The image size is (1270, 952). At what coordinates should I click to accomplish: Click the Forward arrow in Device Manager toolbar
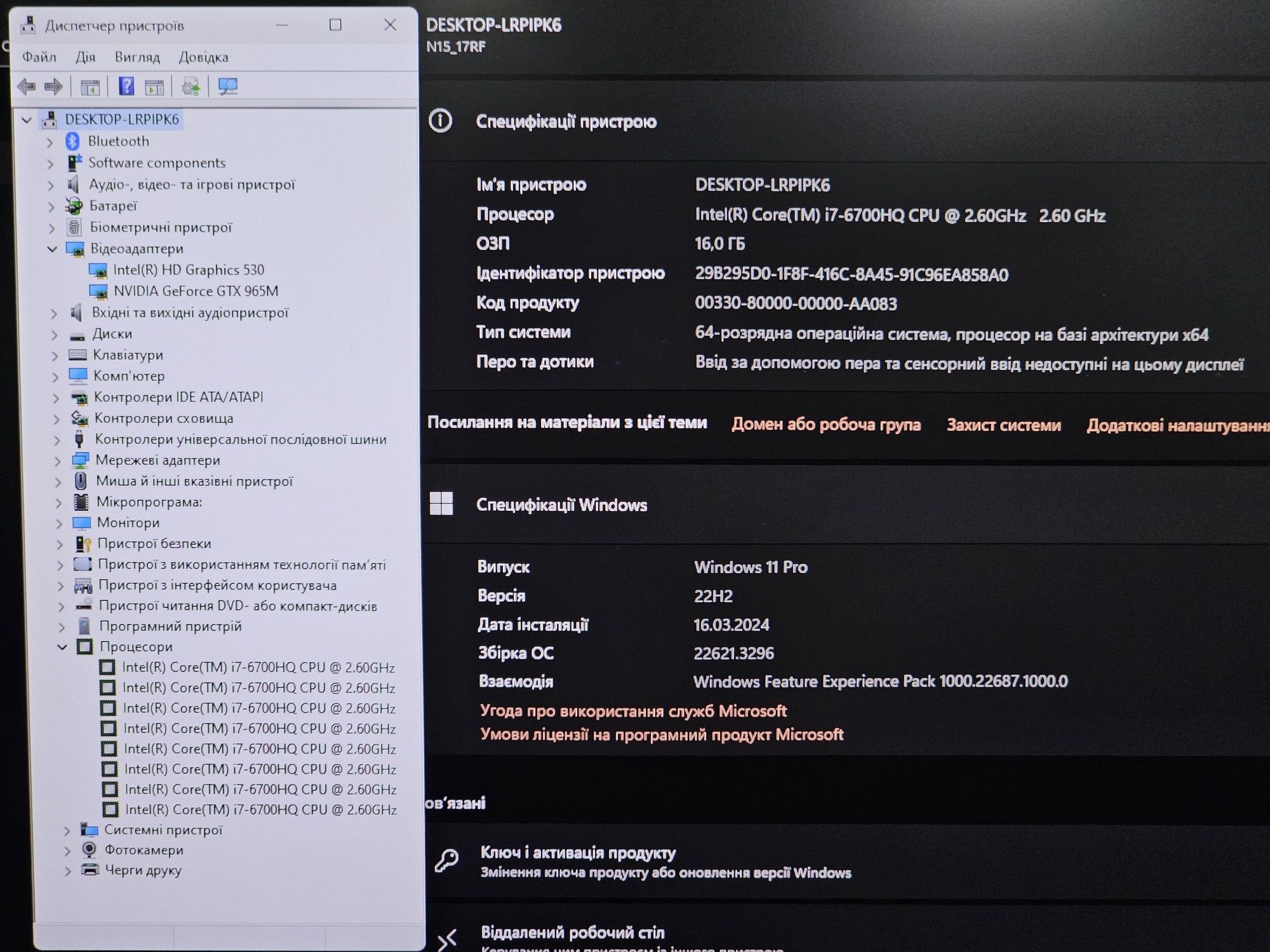coord(53,86)
